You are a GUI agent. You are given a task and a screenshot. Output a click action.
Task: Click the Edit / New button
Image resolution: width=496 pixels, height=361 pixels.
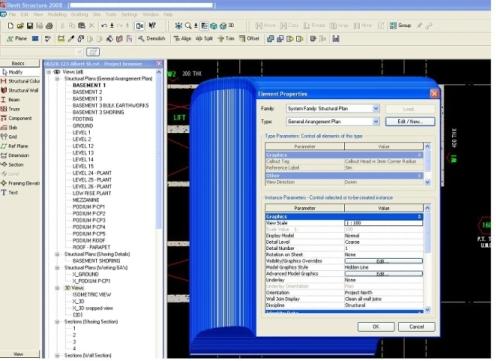tap(410, 122)
